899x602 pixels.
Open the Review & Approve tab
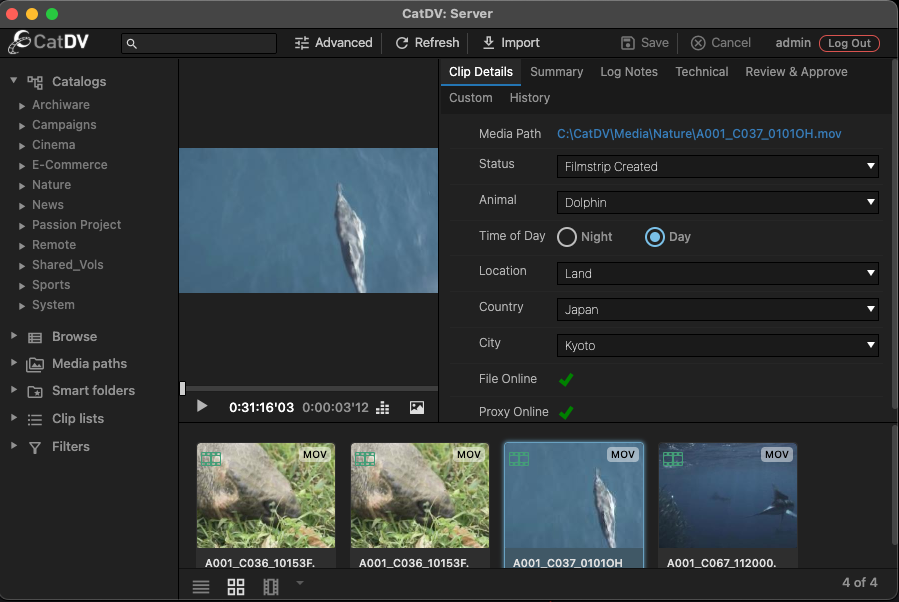pos(796,72)
